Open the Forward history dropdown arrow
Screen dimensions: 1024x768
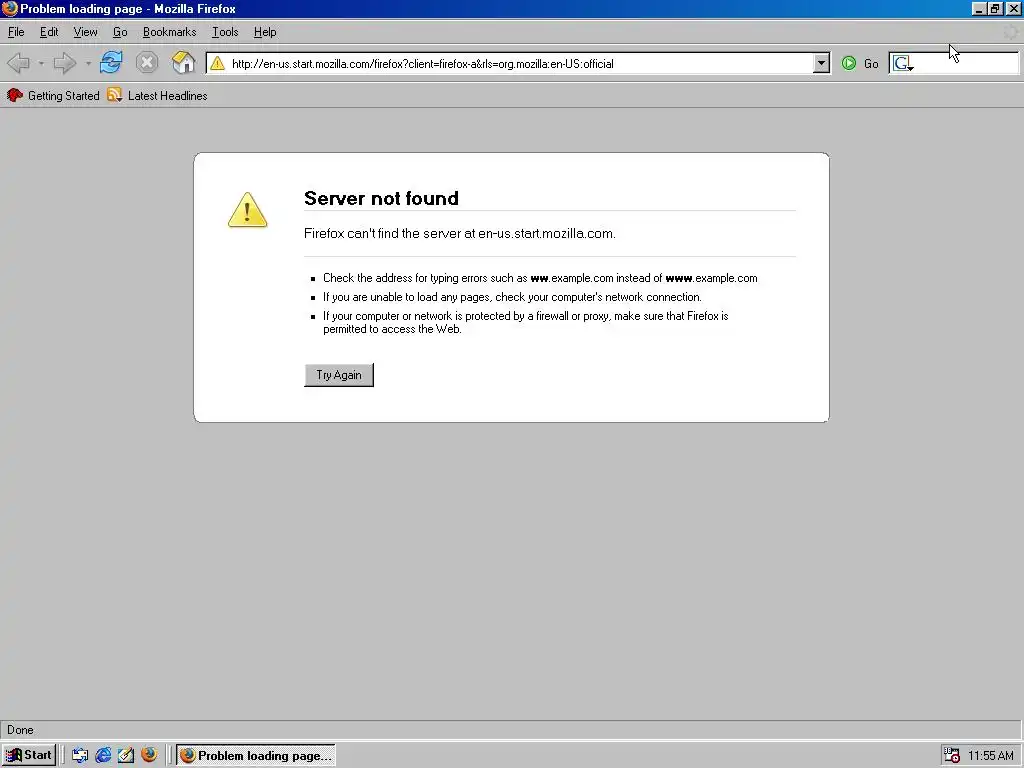[88, 63]
